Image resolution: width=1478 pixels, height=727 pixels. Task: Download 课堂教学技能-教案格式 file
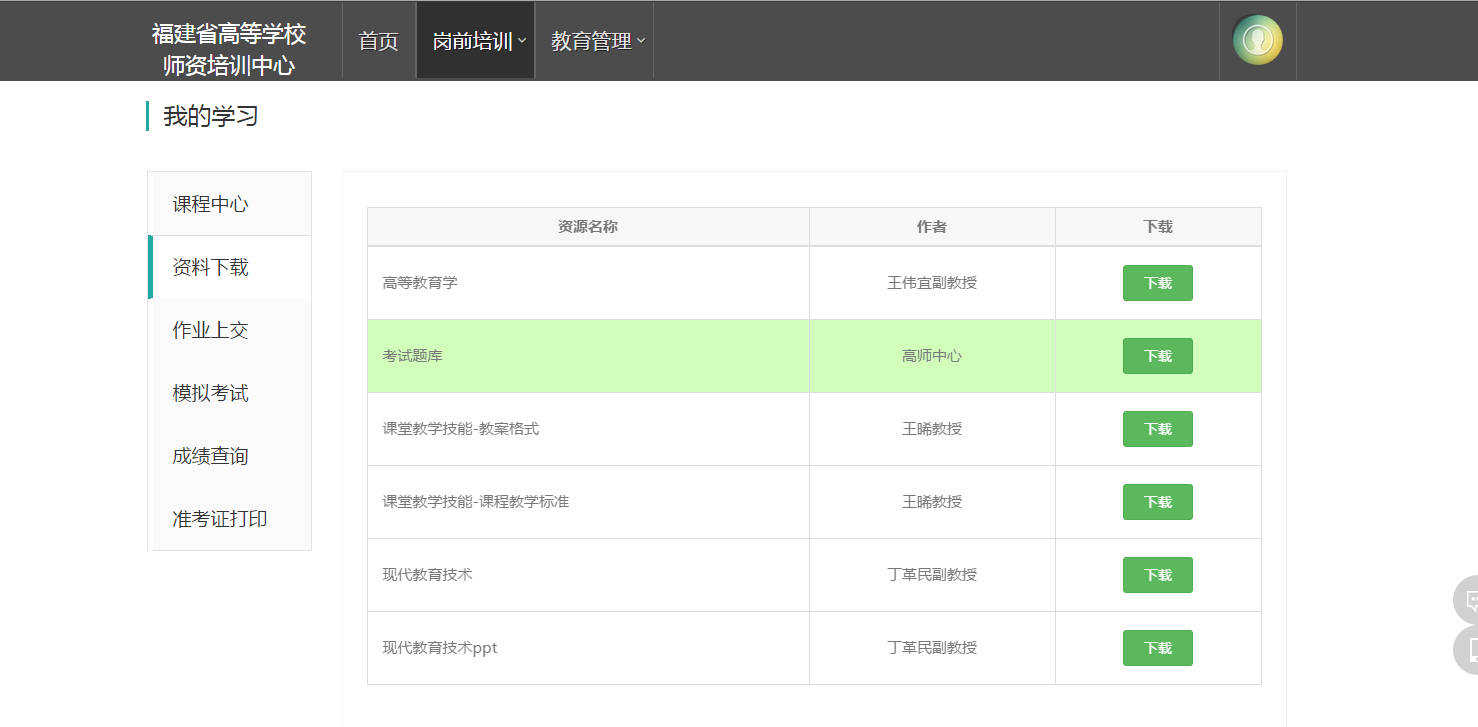tap(1157, 429)
